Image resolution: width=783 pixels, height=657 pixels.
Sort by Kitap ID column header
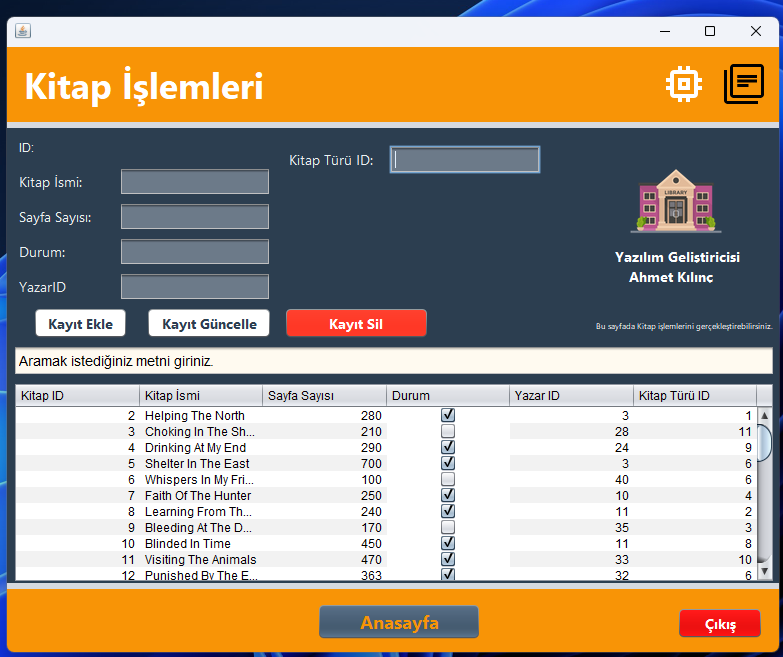coord(77,395)
